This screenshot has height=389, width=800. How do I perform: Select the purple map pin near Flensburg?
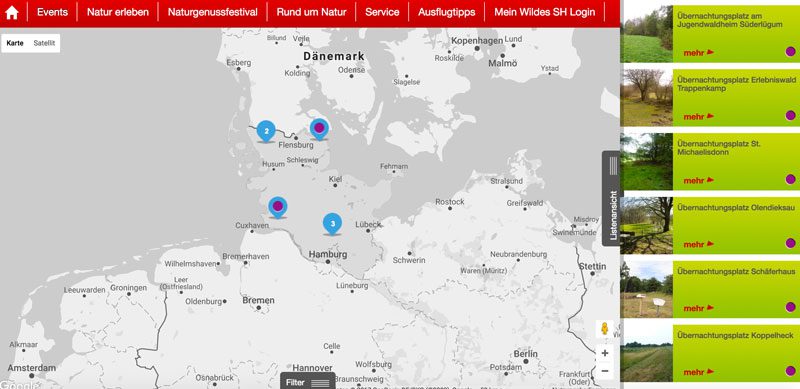[x=319, y=129]
